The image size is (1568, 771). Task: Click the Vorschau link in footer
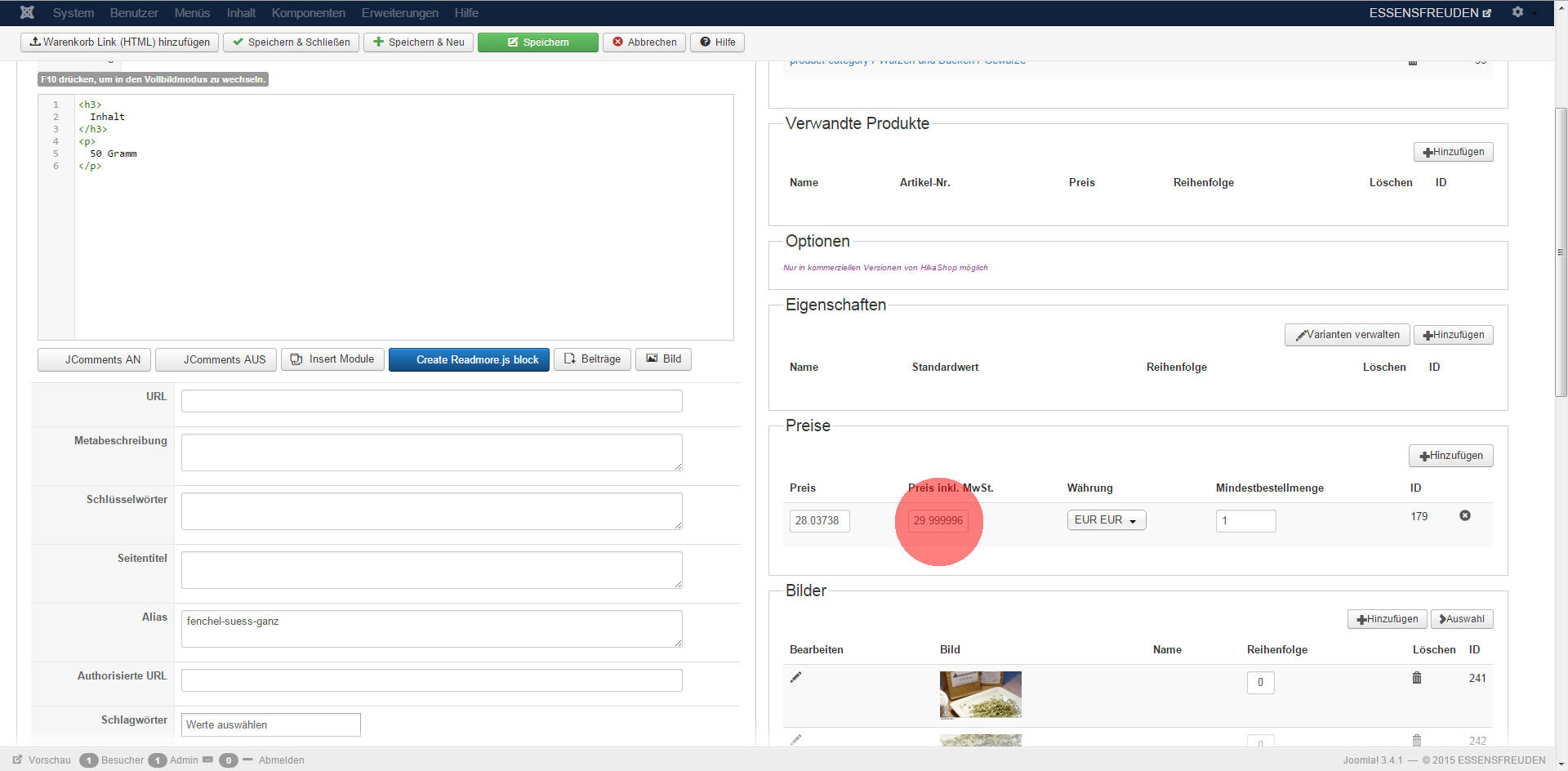pos(42,760)
